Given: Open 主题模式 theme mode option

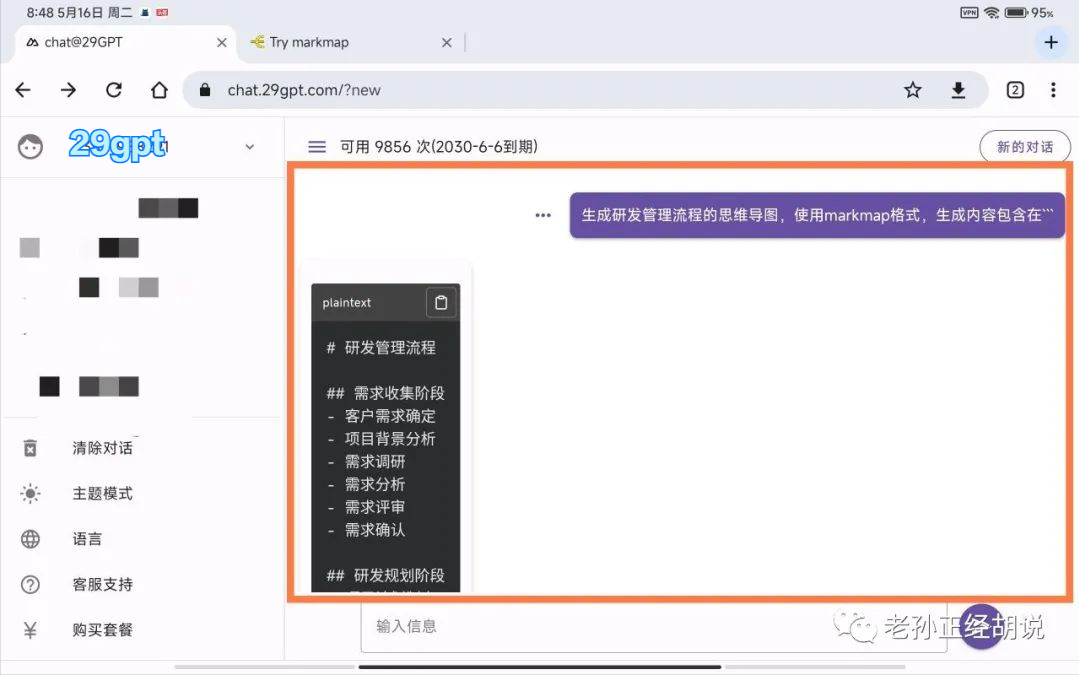Looking at the screenshot, I should 103,493.
